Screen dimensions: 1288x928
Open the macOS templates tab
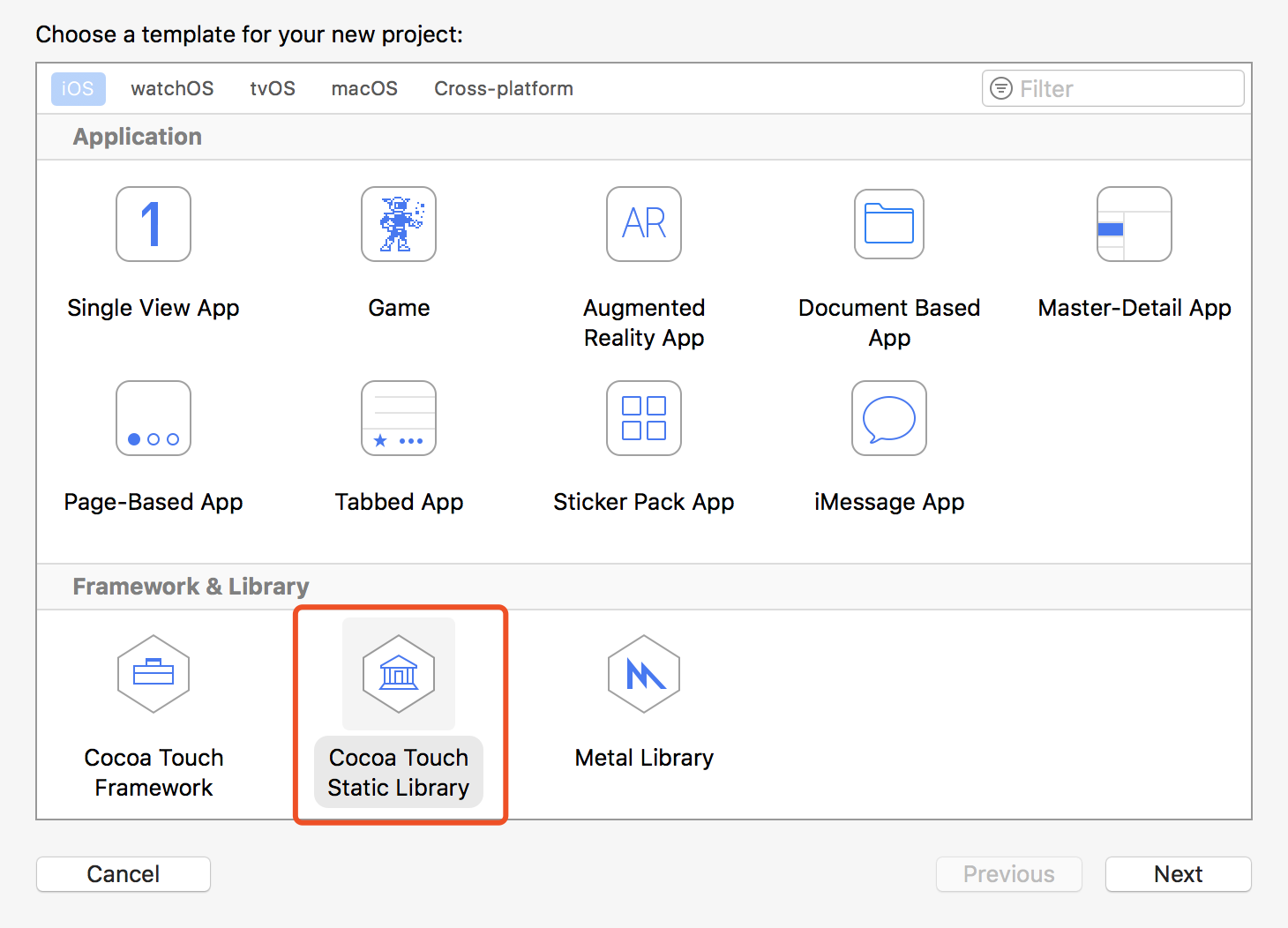364,88
